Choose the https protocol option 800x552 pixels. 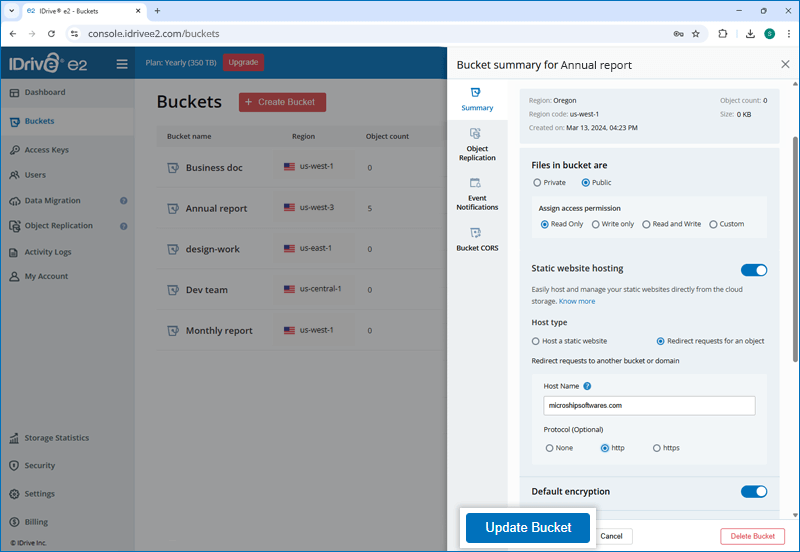pos(657,448)
